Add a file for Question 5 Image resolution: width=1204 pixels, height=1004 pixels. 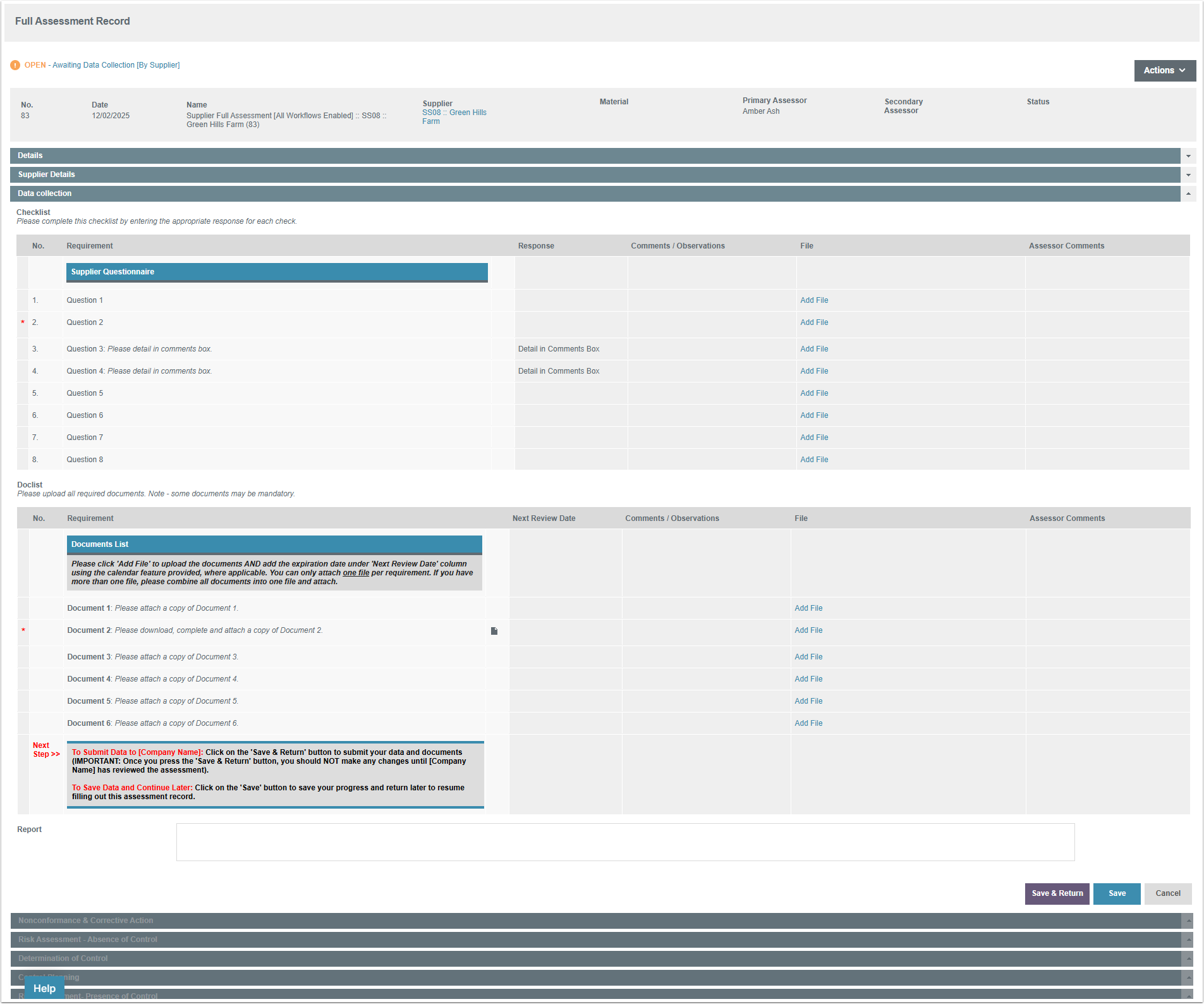813,393
